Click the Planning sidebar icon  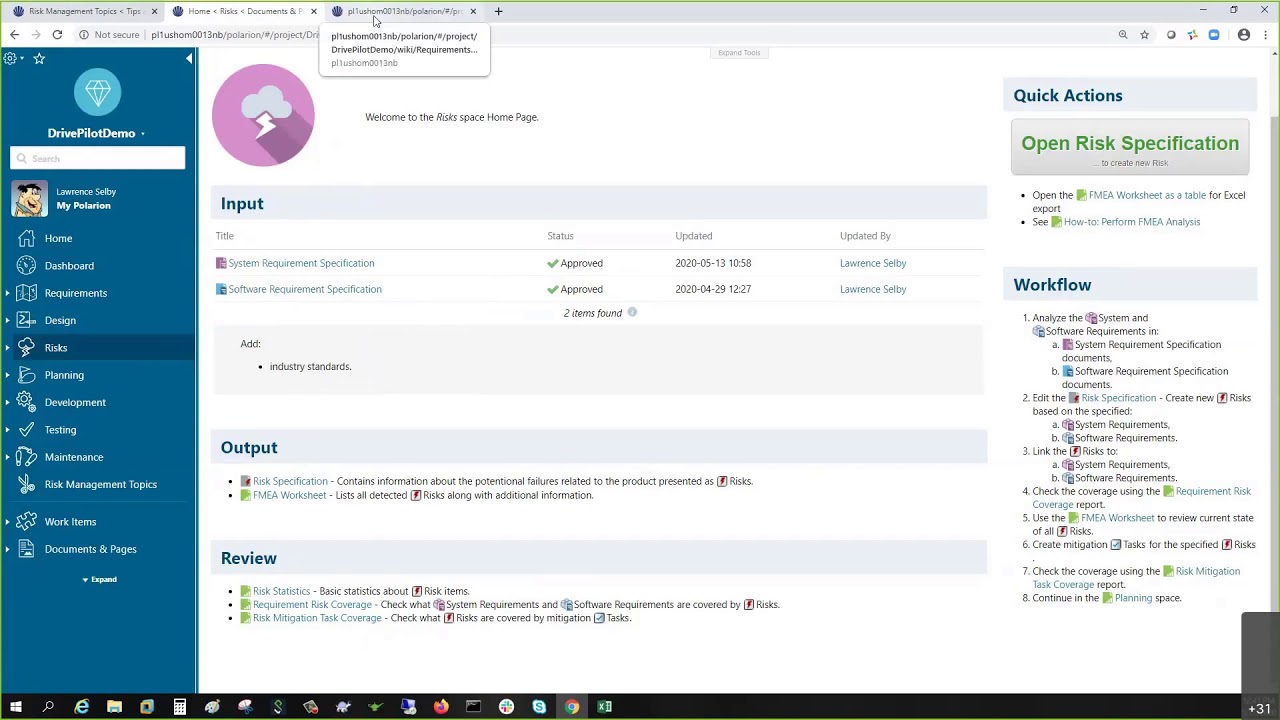[x=26, y=375]
